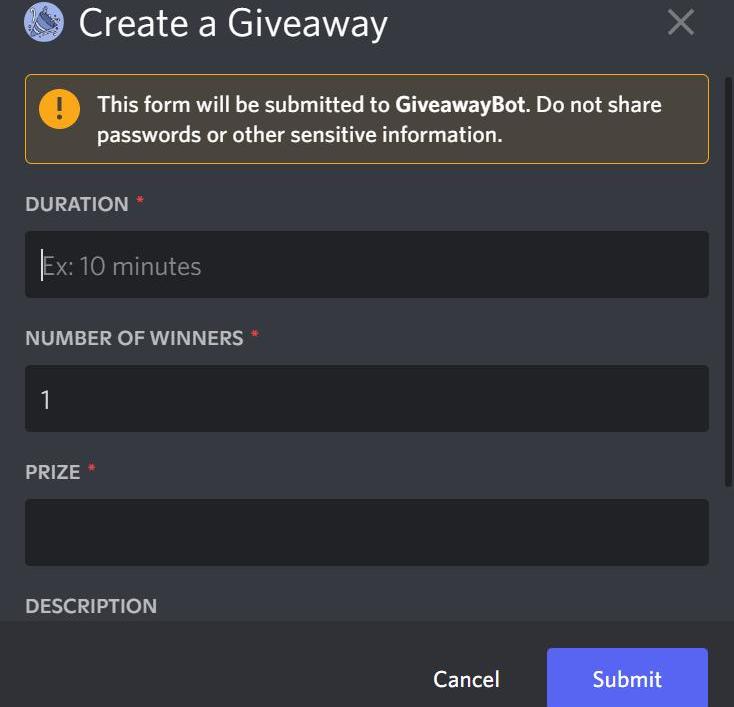Click the modal's vertical scrollbar
This screenshot has width=734, height=707.
click(x=728, y=282)
